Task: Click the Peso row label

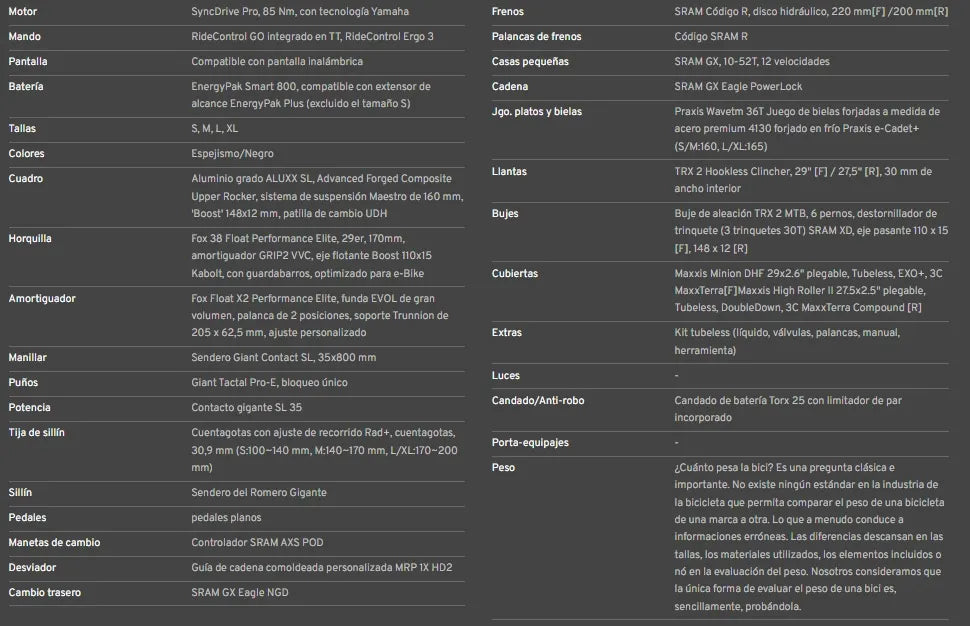Action: click(x=504, y=468)
